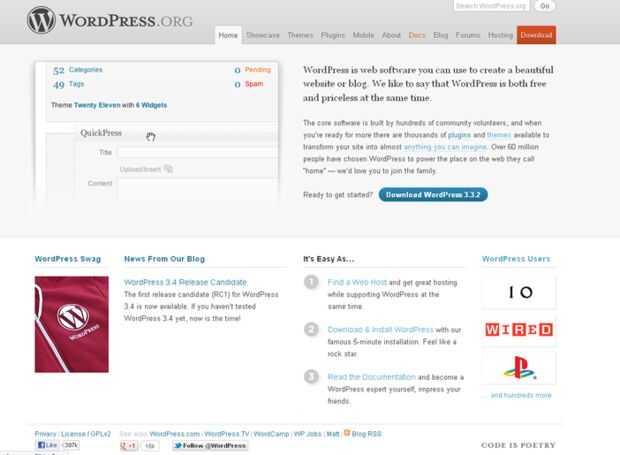This screenshot has height=455, width=620.
Task: Click the Download & Install WordPress link
Action: pyautogui.click(x=380, y=329)
